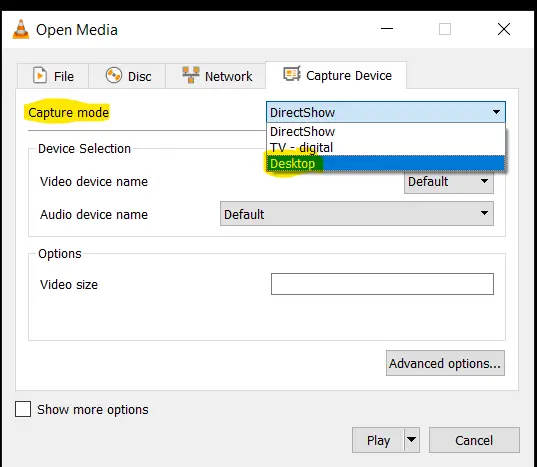Click the Network tab icon
This screenshot has height=467, width=537.
click(191, 75)
